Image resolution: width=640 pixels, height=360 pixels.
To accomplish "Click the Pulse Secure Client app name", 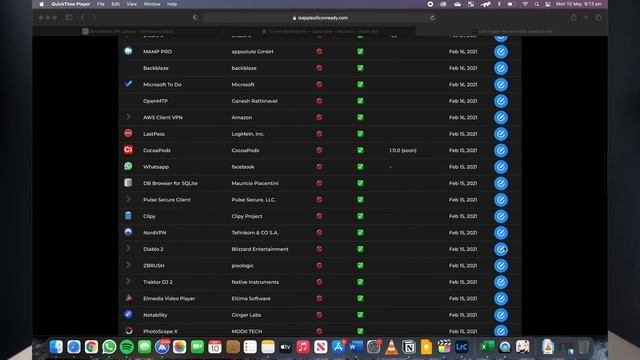I will pyautogui.click(x=167, y=200).
